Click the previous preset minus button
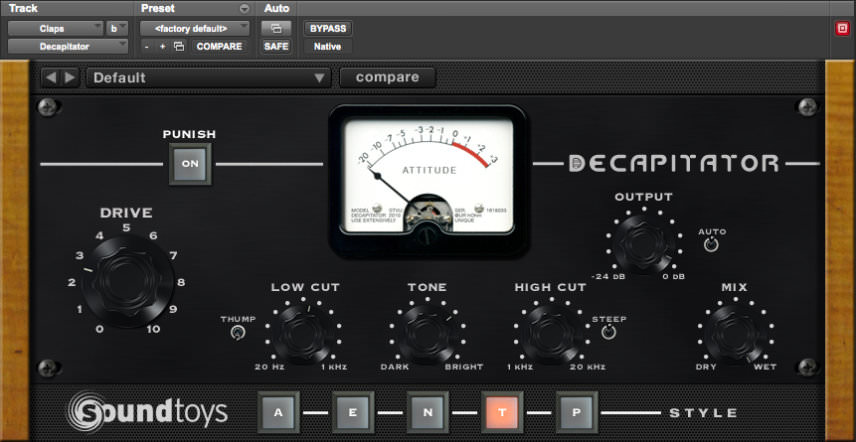The width and height of the screenshot is (856, 442). 147,46
